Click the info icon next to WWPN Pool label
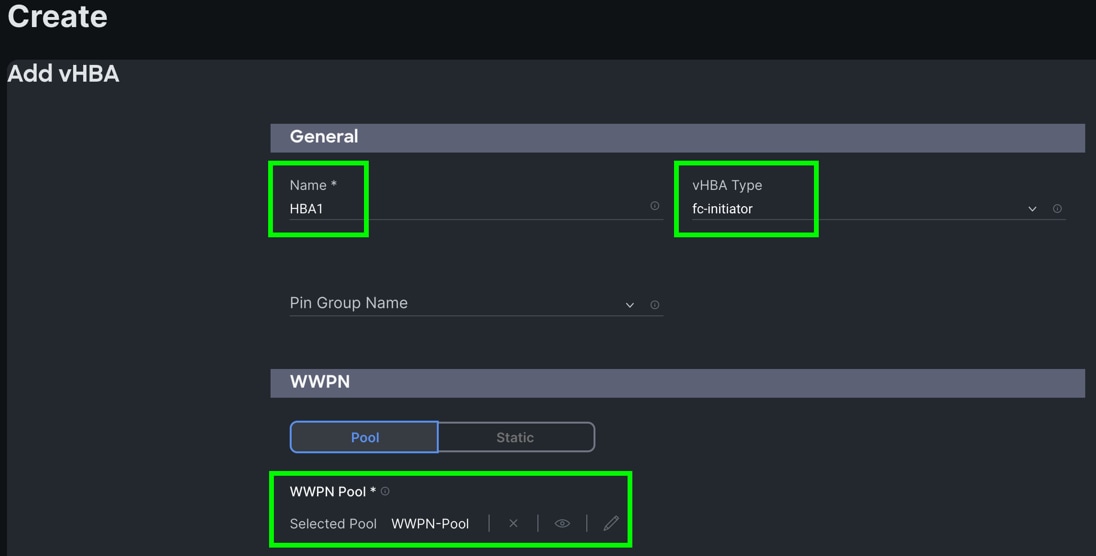The width and height of the screenshot is (1096, 556). 385,492
